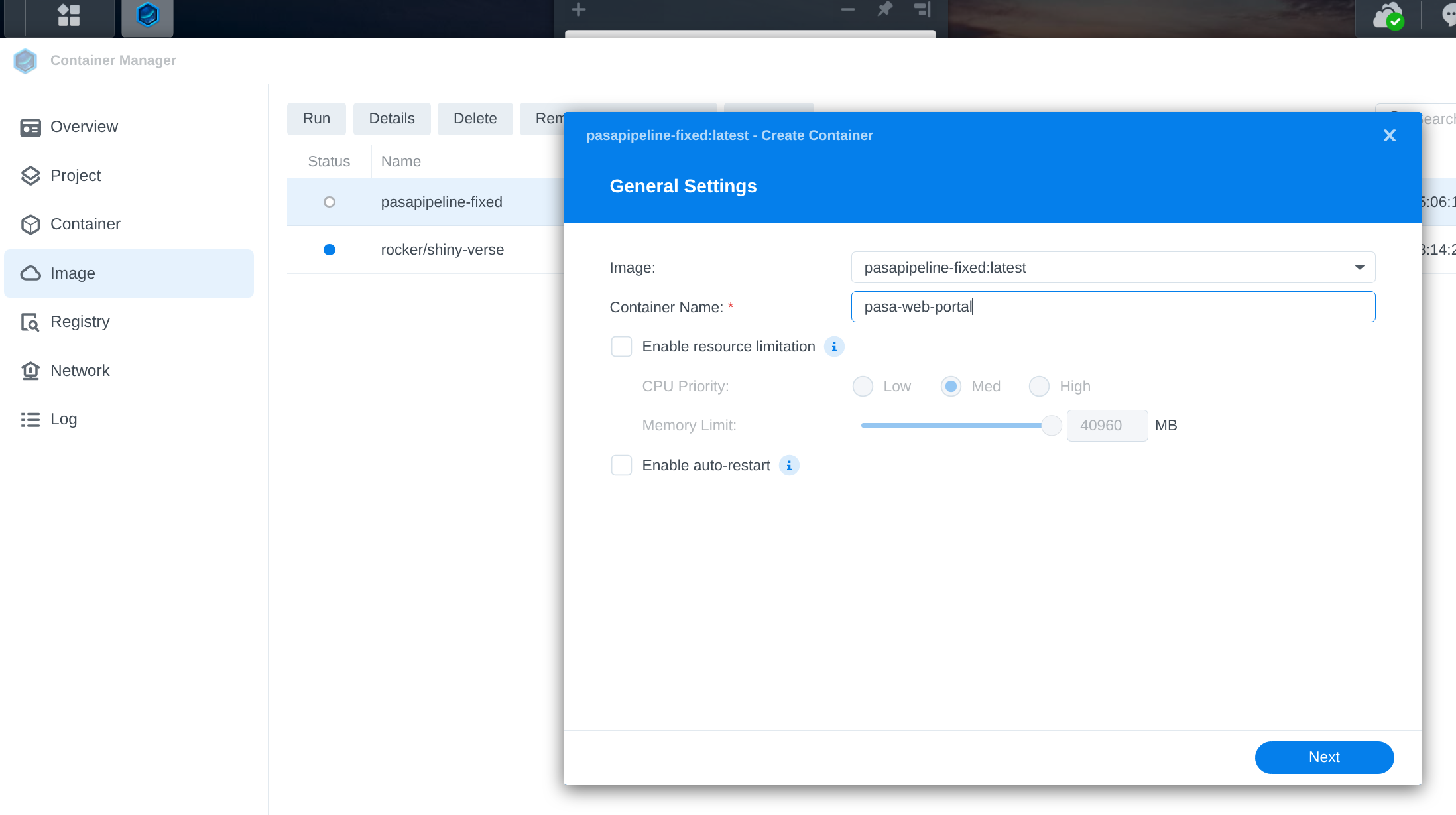Screen dimensions: 1456x815
Task: Go to the Network section
Action: coord(80,371)
